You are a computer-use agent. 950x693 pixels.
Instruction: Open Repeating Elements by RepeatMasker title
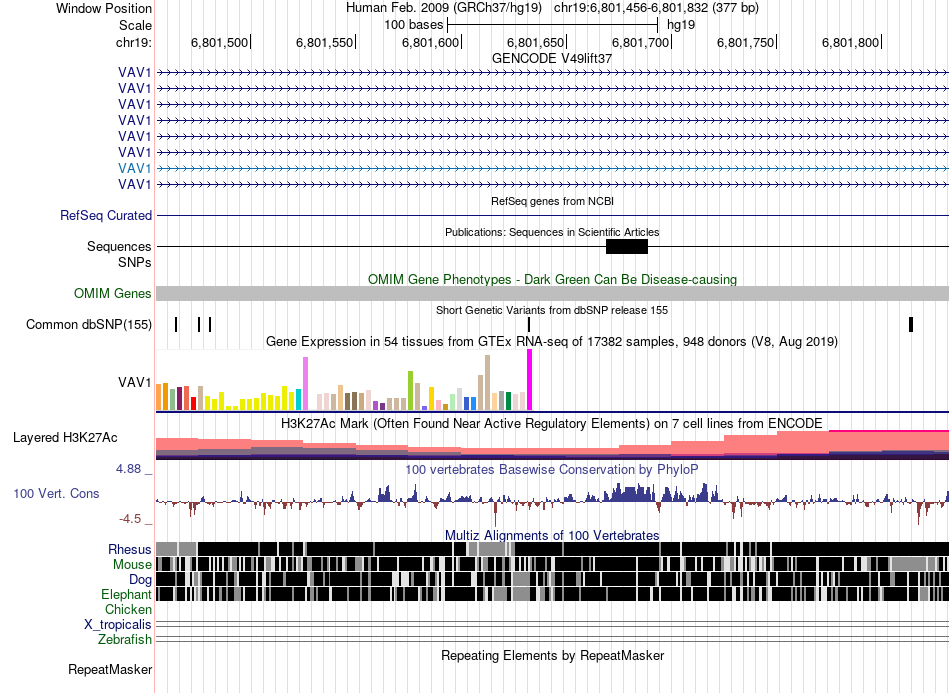click(x=552, y=655)
